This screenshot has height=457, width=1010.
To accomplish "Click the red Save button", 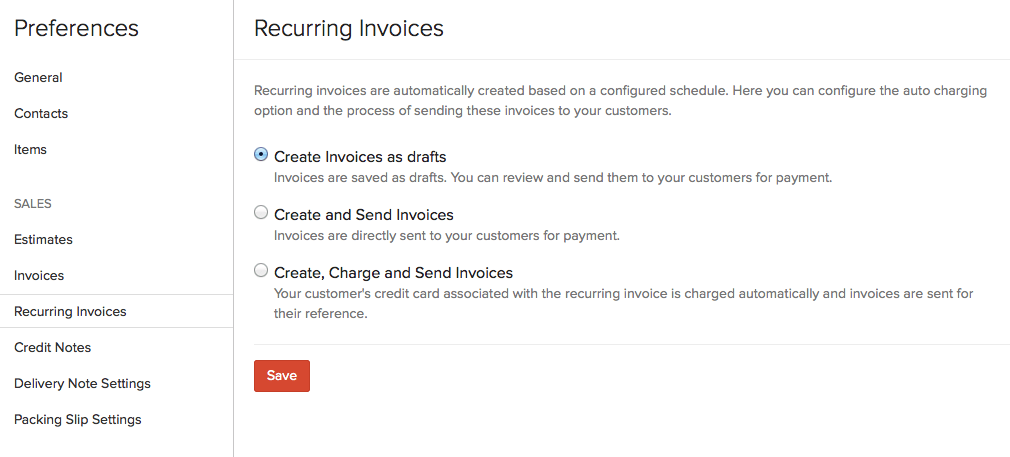I will (282, 375).
